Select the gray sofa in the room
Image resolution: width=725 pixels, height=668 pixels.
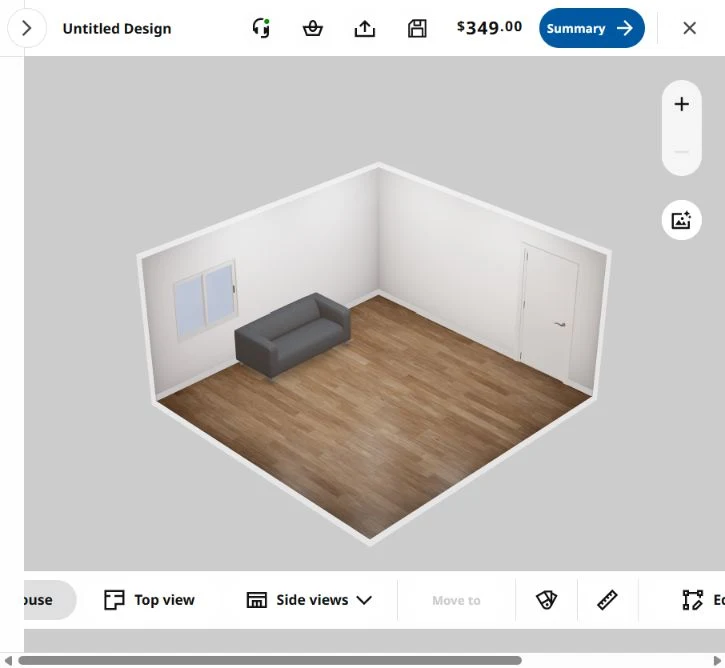pos(292,335)
